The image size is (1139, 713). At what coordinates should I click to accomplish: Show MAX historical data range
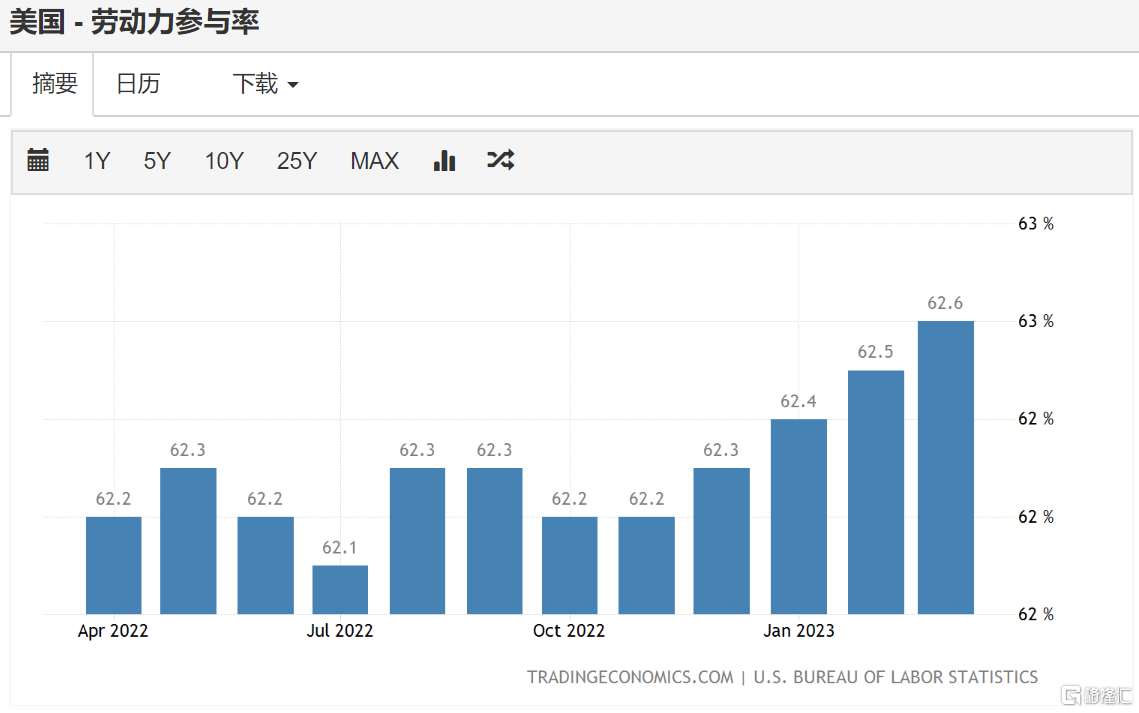click(374, 161)
